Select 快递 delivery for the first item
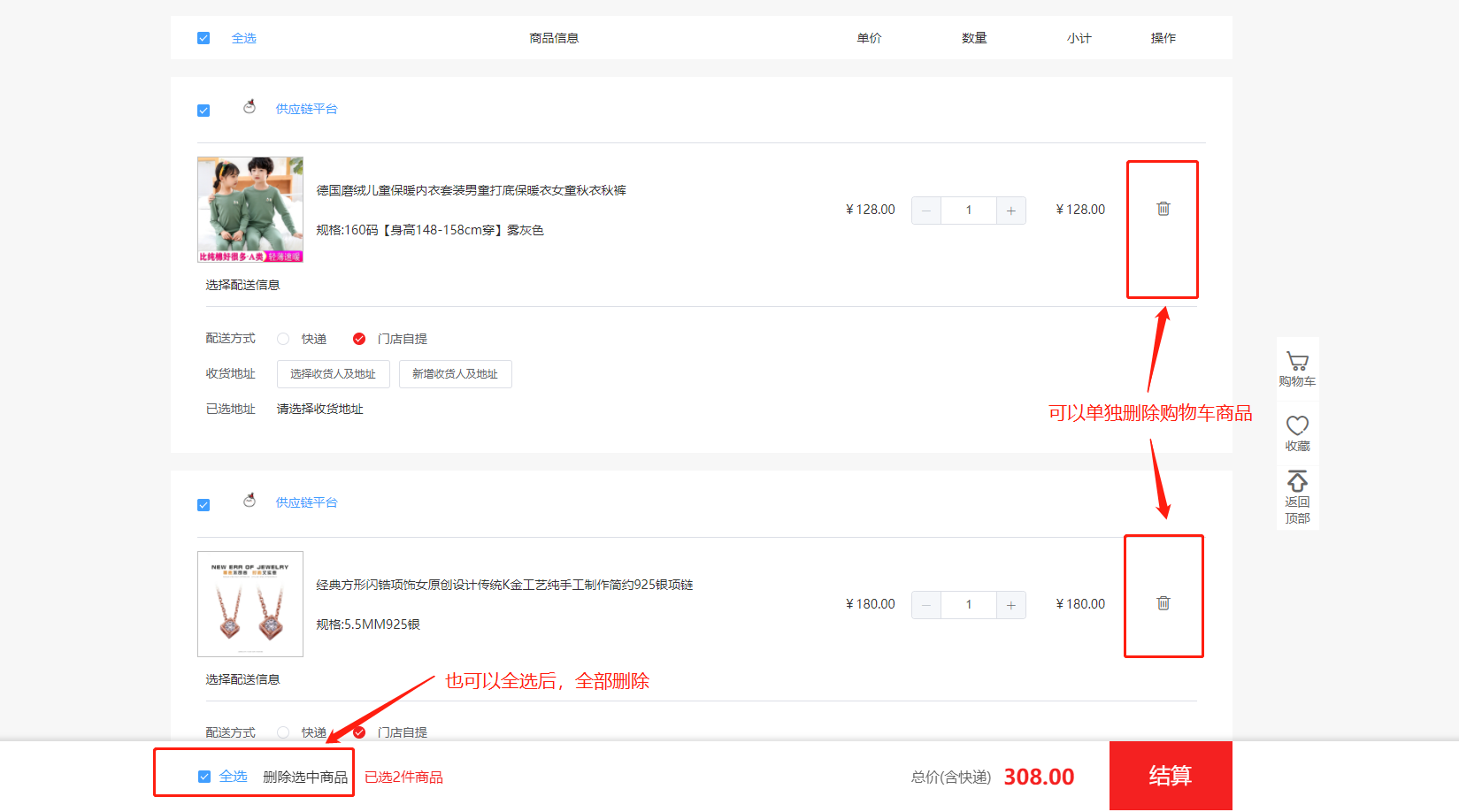 pos(283,339)
